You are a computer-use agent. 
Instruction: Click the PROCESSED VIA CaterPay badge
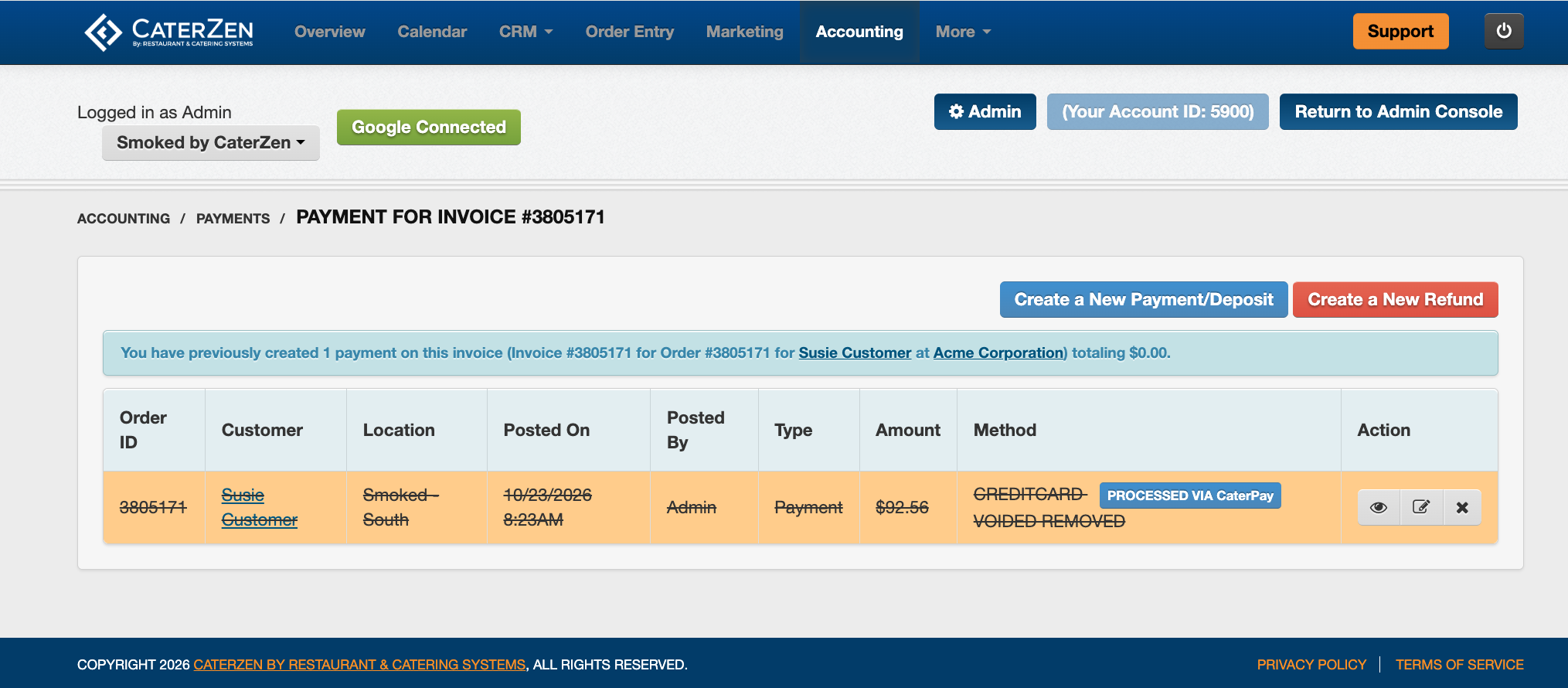pos(1190,496)
